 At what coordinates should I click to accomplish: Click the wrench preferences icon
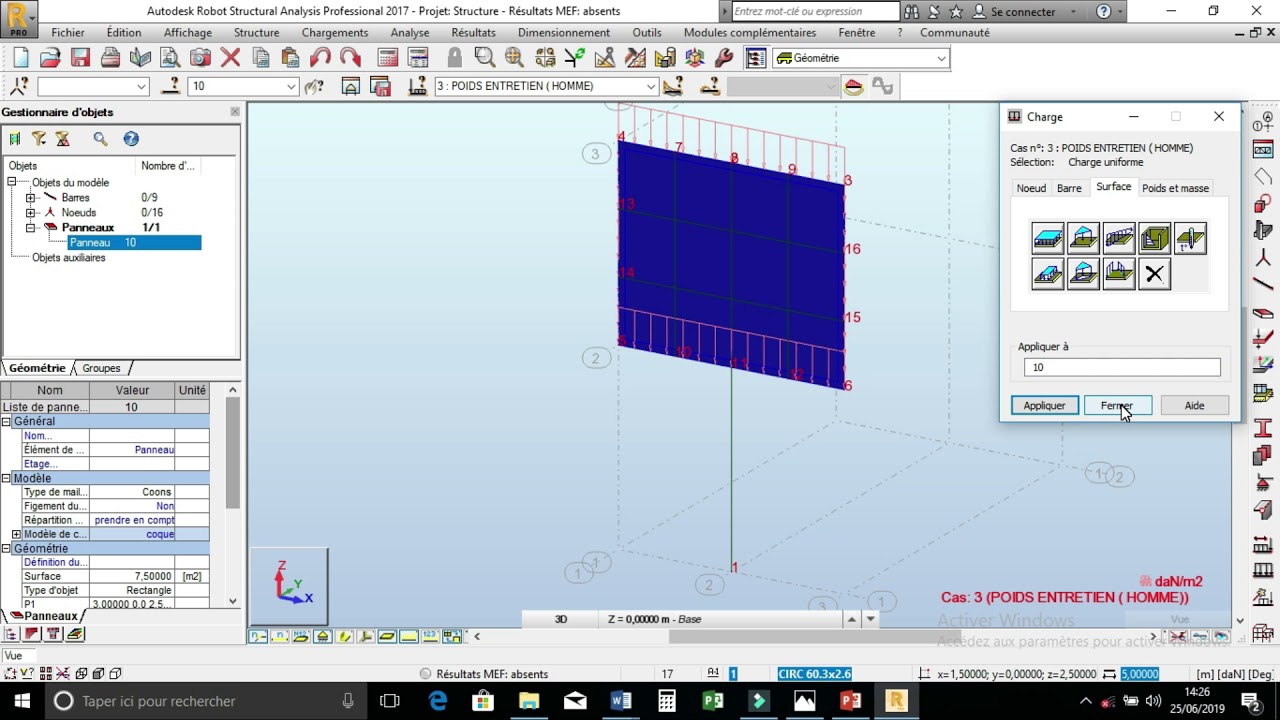[x=725, y=58]
